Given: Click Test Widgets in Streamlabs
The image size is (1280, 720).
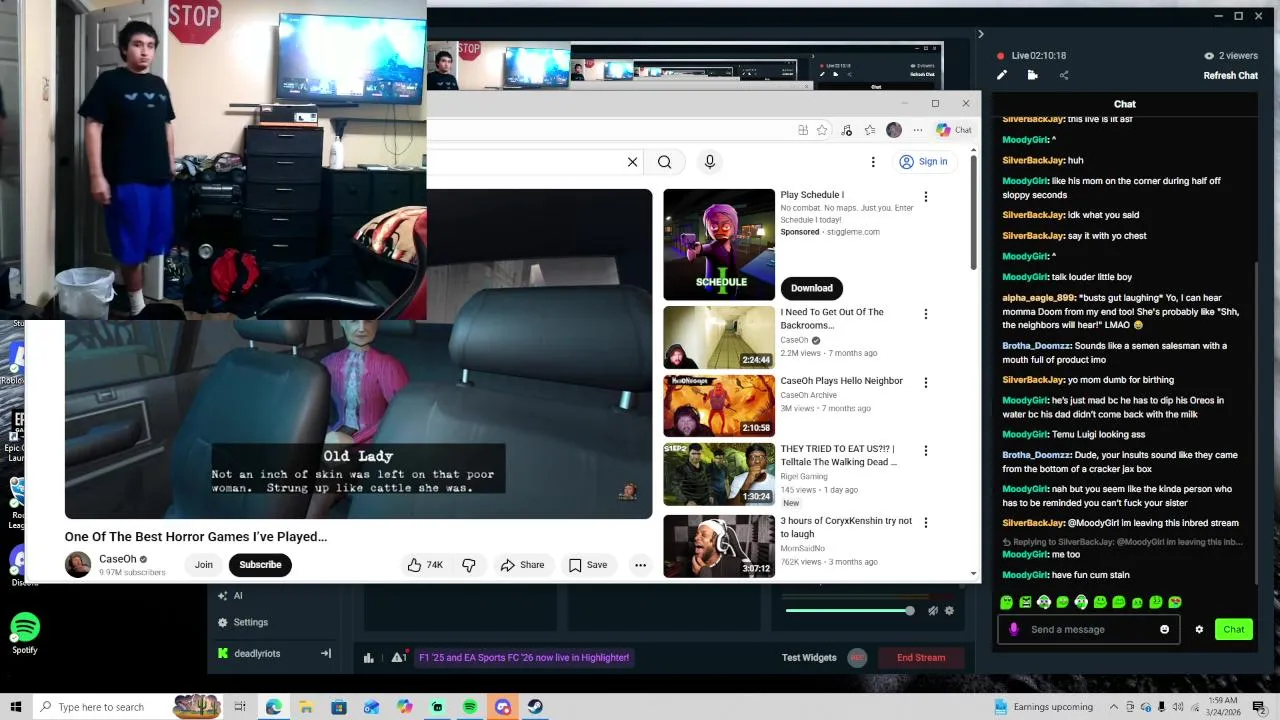Looking at the screenshot, I should (809, 657).
